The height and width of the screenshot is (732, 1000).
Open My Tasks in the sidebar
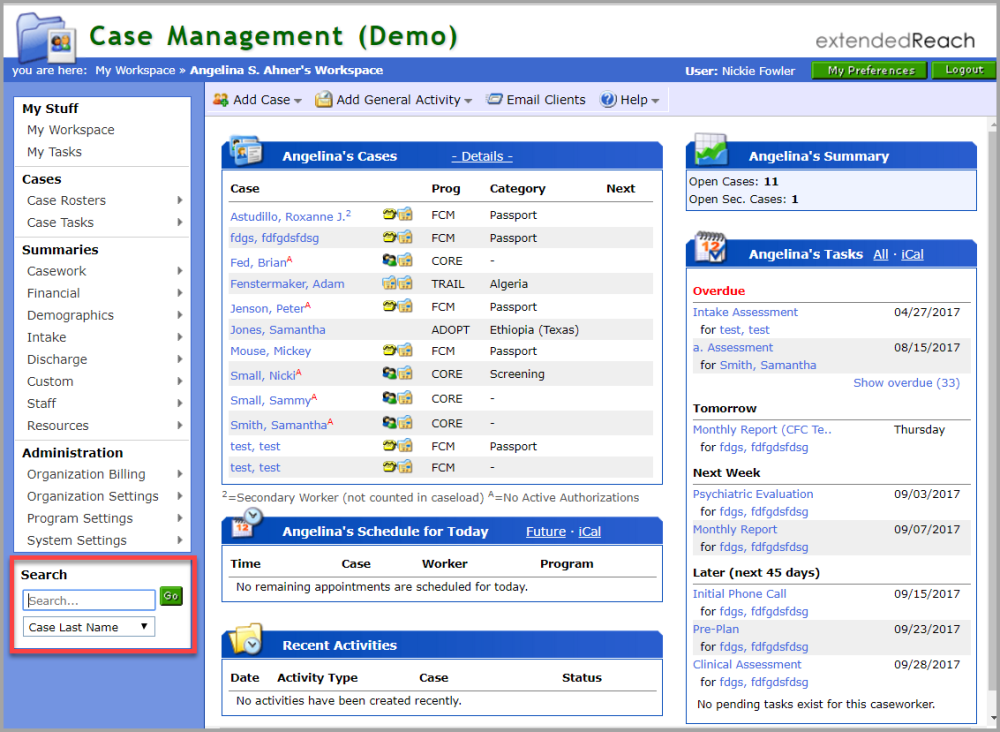pyautogui.click(x=54, y=152)
